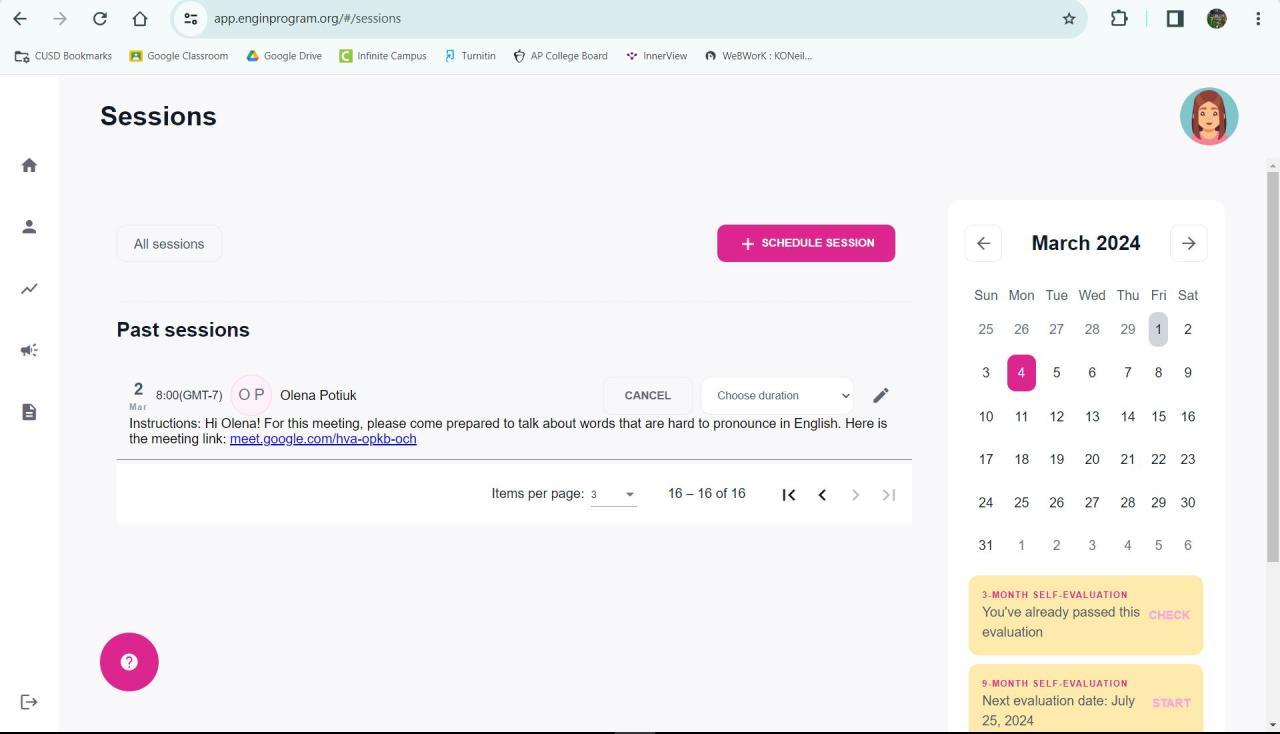The height and width of the screenshot is (734, 1280).
Task: Click the Olena Potiuk name
Action: click(318, 395)
